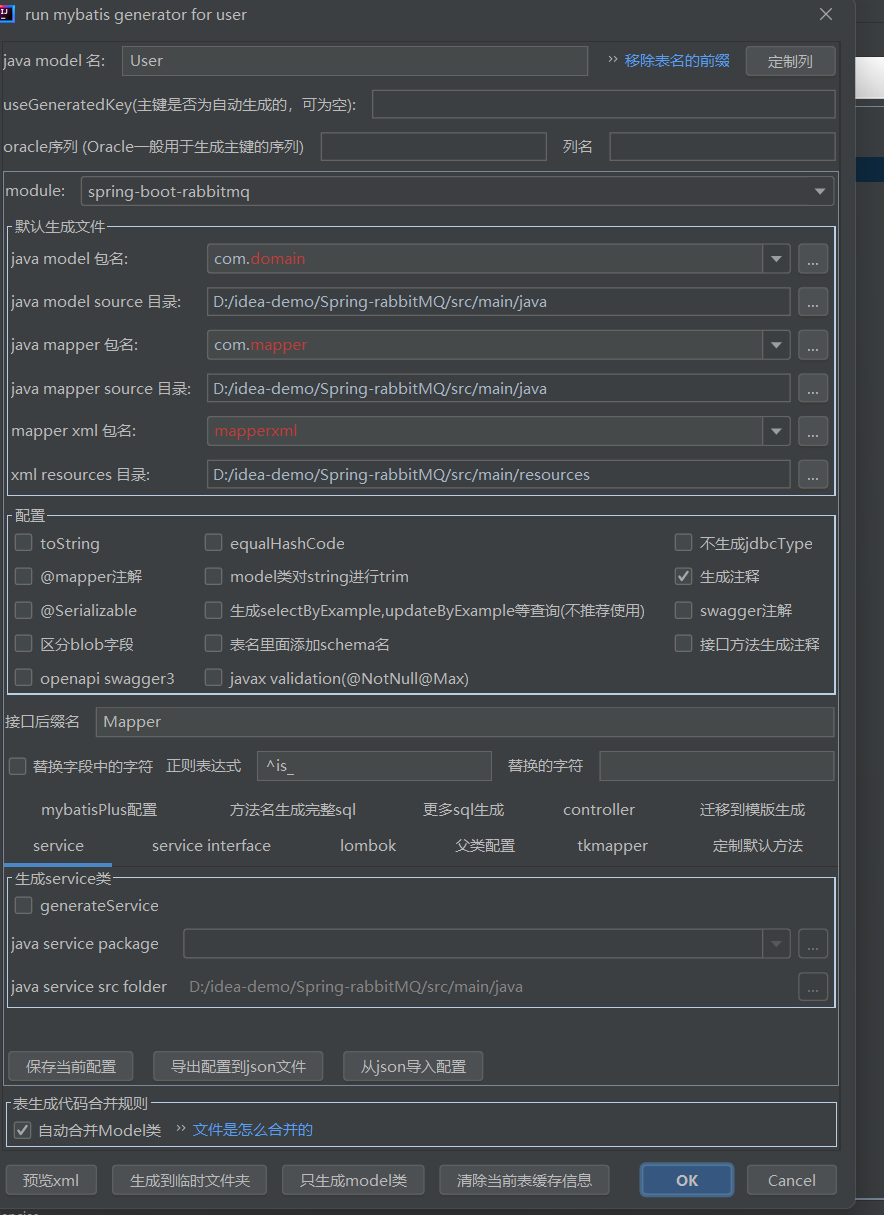Toggle 替换字段中的字符 checkbox
Image resolution: width=884 pixels, height=1215 pixels.
17,766
